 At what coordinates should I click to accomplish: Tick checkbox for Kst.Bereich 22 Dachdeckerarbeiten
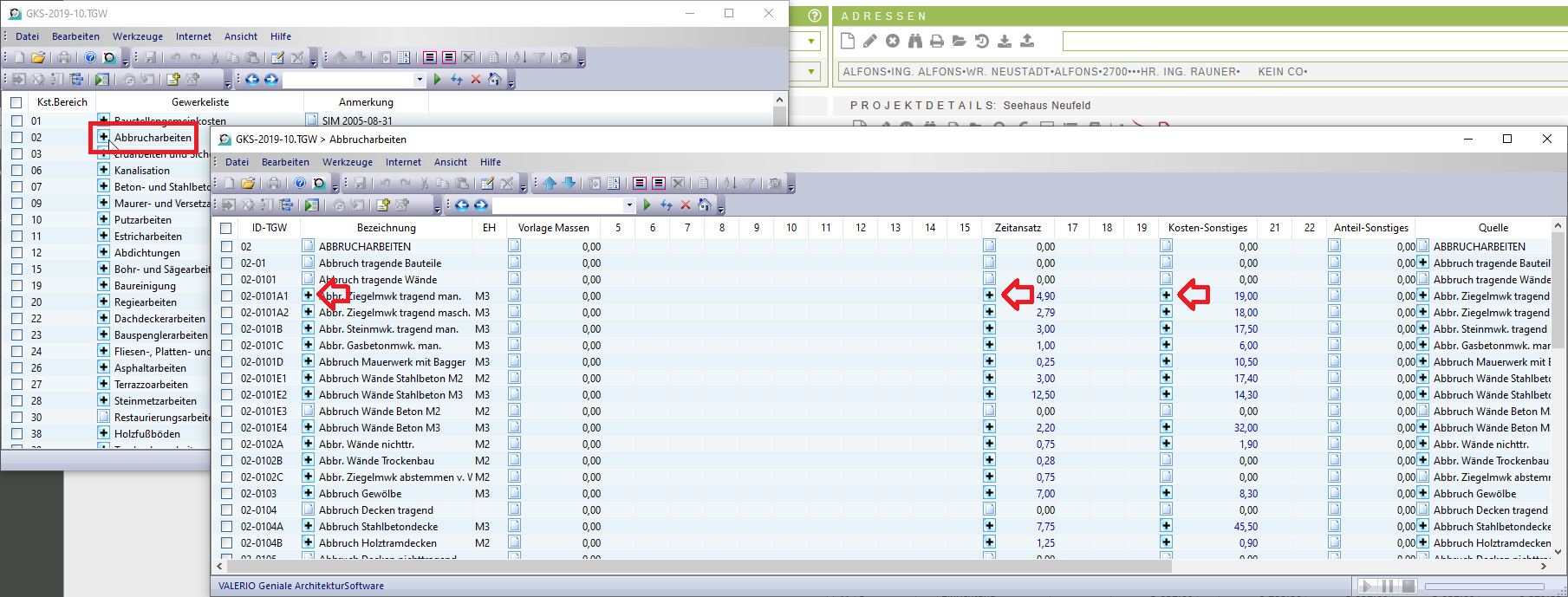16,319
